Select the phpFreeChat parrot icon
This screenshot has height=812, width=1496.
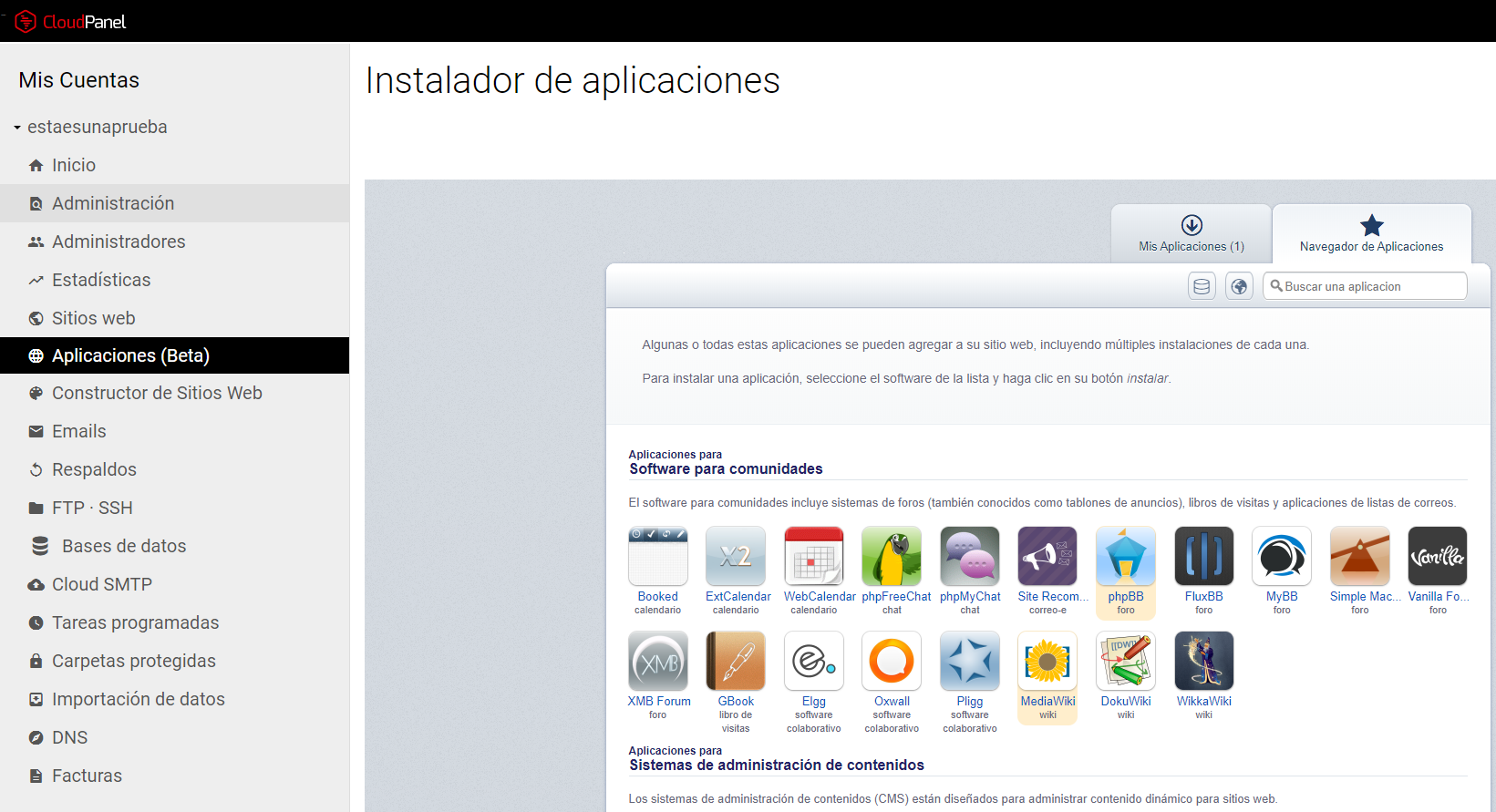[x=892, y=556]
